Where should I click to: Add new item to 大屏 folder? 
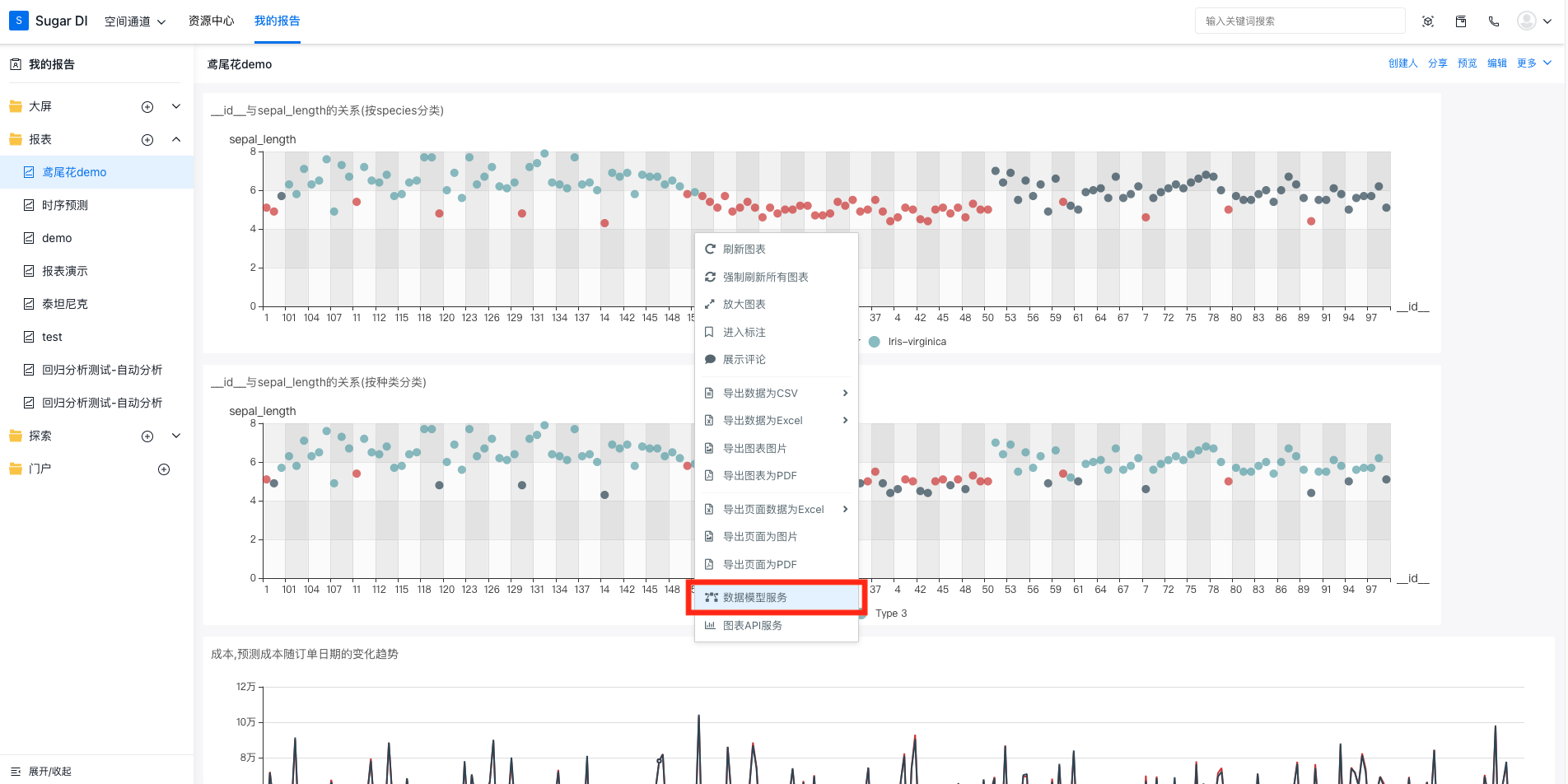tap(147, 107)
